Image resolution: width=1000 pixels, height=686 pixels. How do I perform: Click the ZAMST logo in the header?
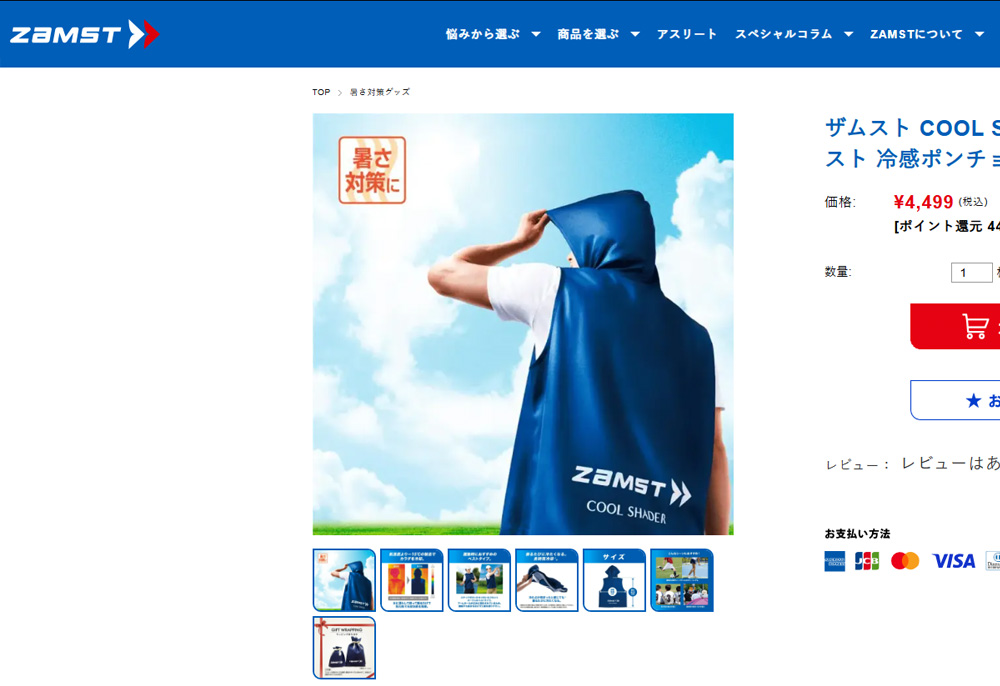[x=84, y=34]
